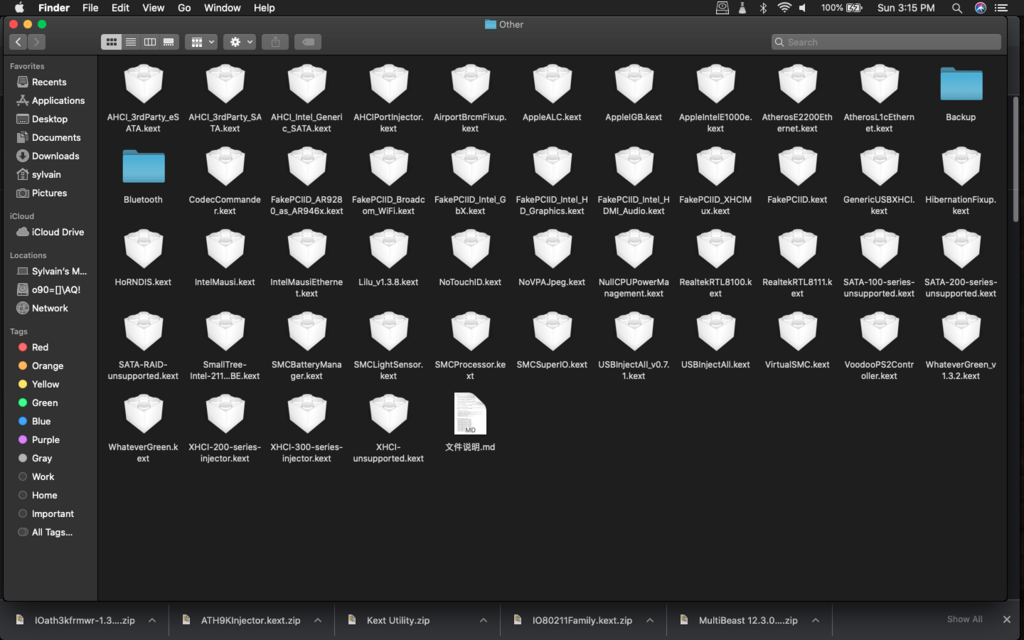
Task: Open the Edit menu
Action: (x=120, y=8)
